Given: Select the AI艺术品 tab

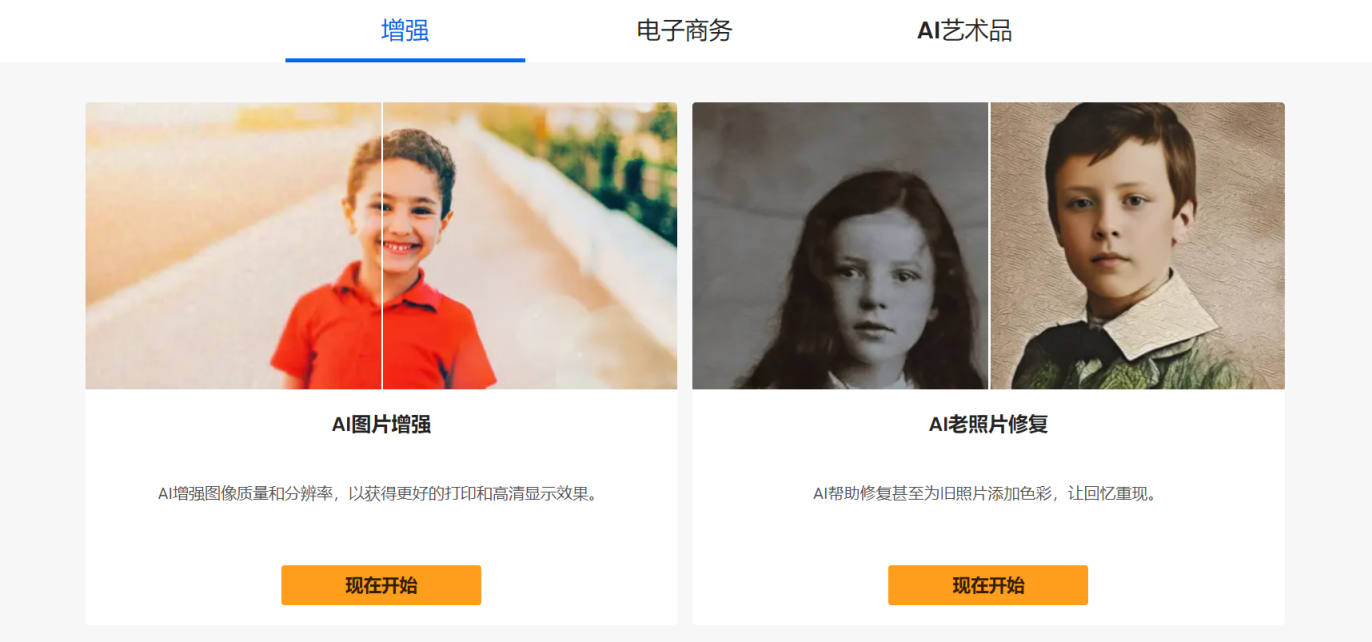Looking at the screenshot, I should (965, 30).
